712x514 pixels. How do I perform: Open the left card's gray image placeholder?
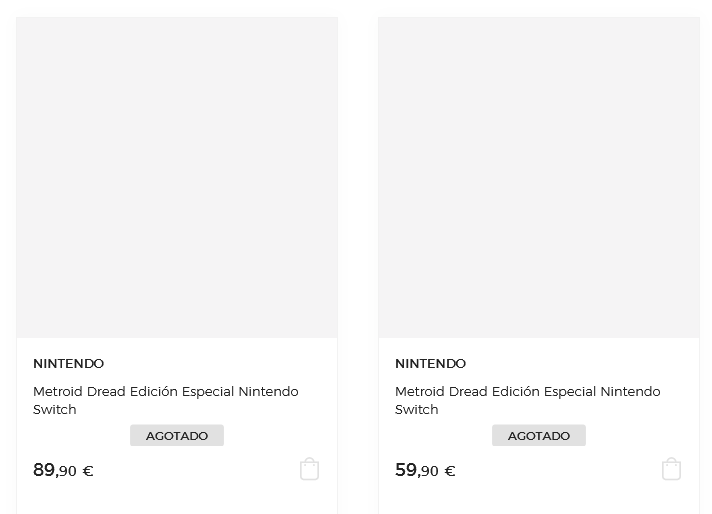pos(177,177)
